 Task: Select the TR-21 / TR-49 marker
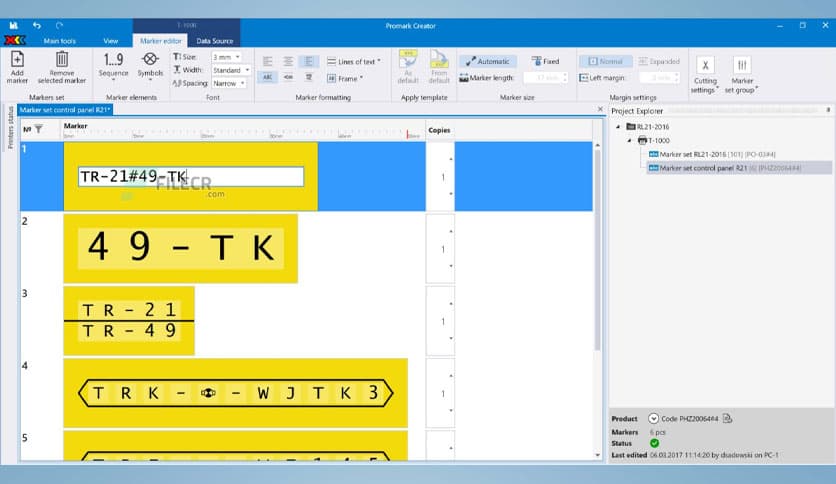129,321
